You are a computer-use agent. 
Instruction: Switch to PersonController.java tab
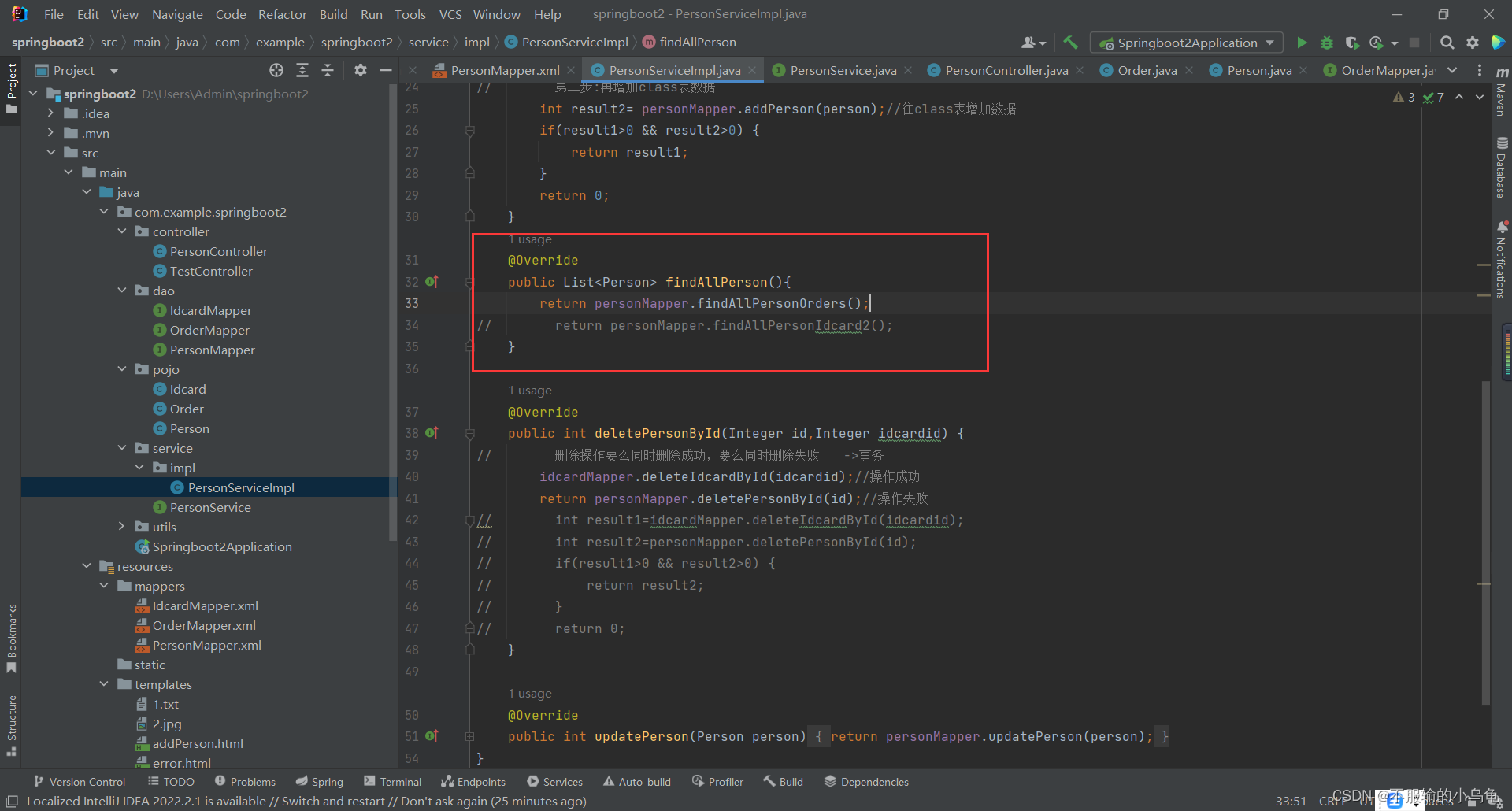[1006, 70]
